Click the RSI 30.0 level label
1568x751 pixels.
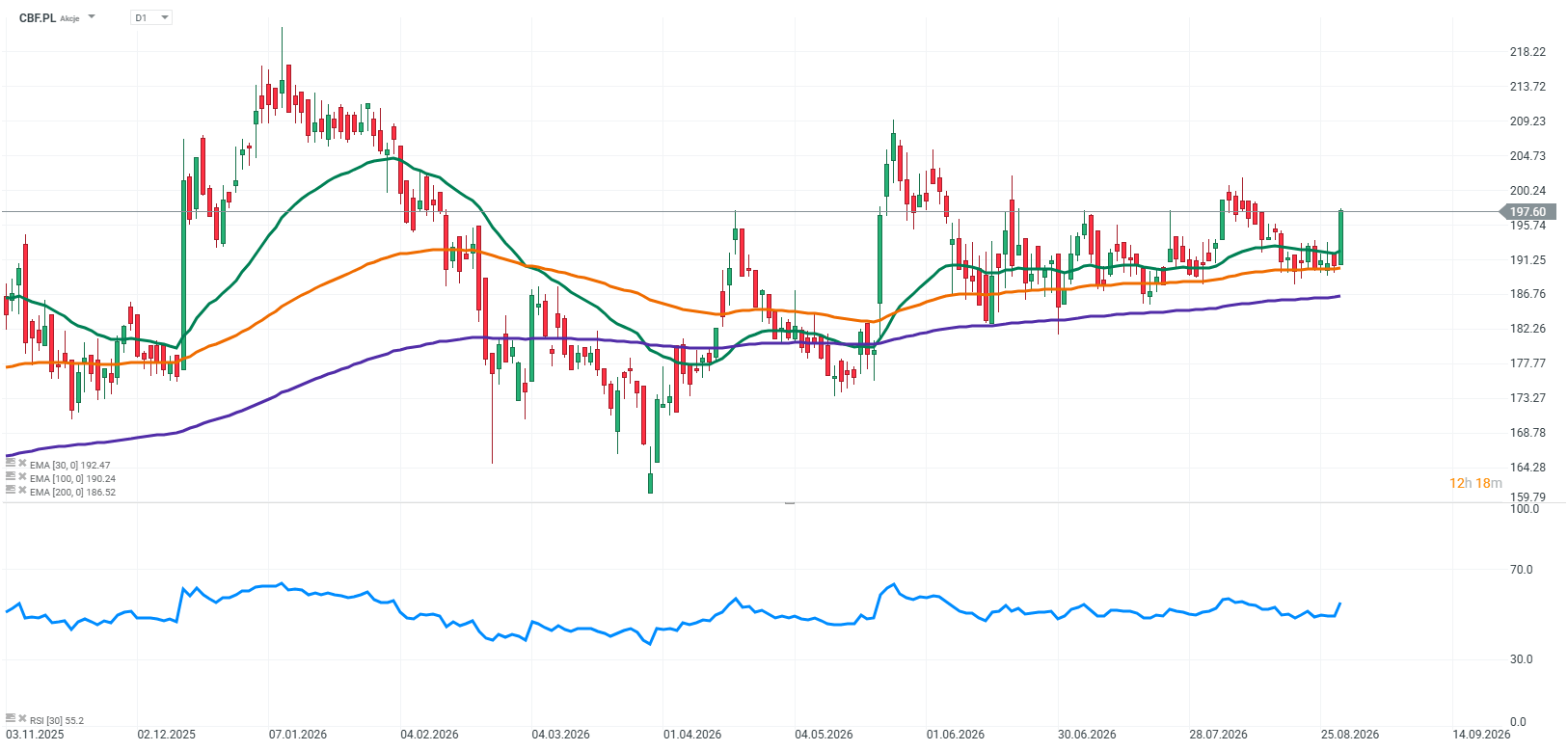(1522, 659)
